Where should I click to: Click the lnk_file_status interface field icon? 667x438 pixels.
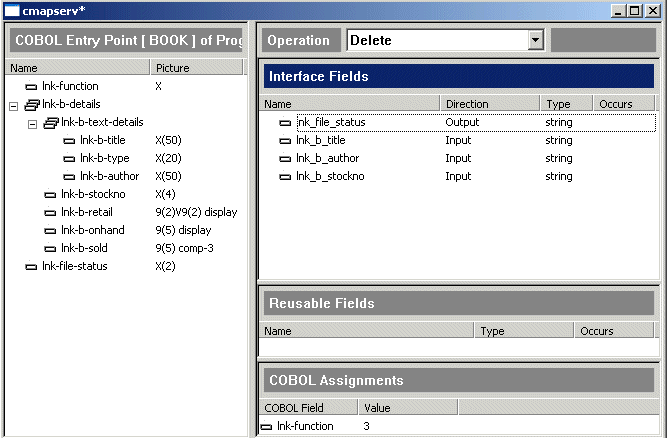pos(285,123)
